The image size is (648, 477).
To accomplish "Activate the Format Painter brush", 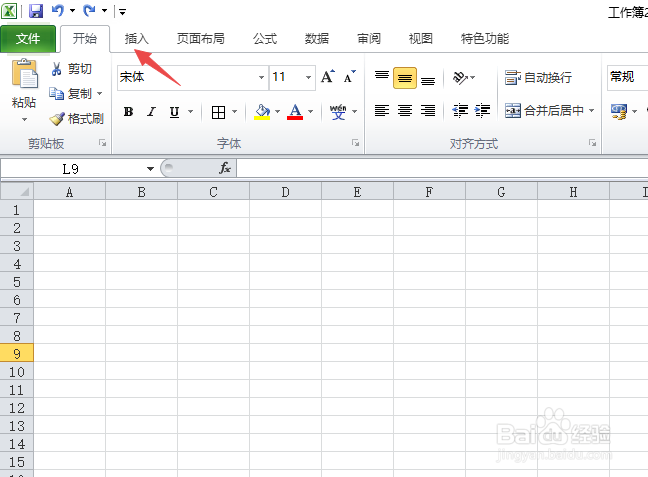I will pyautogui.click(x=57, y=119).
